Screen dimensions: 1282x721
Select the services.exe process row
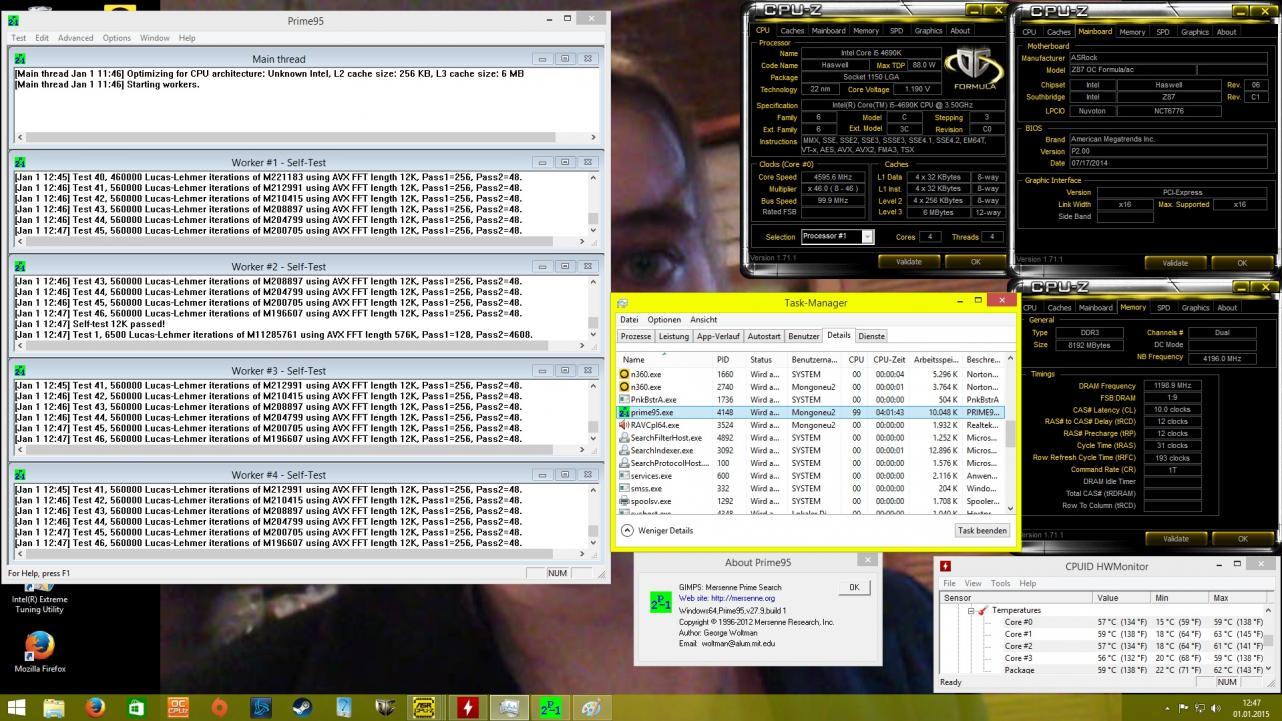(x=811, y=476)
